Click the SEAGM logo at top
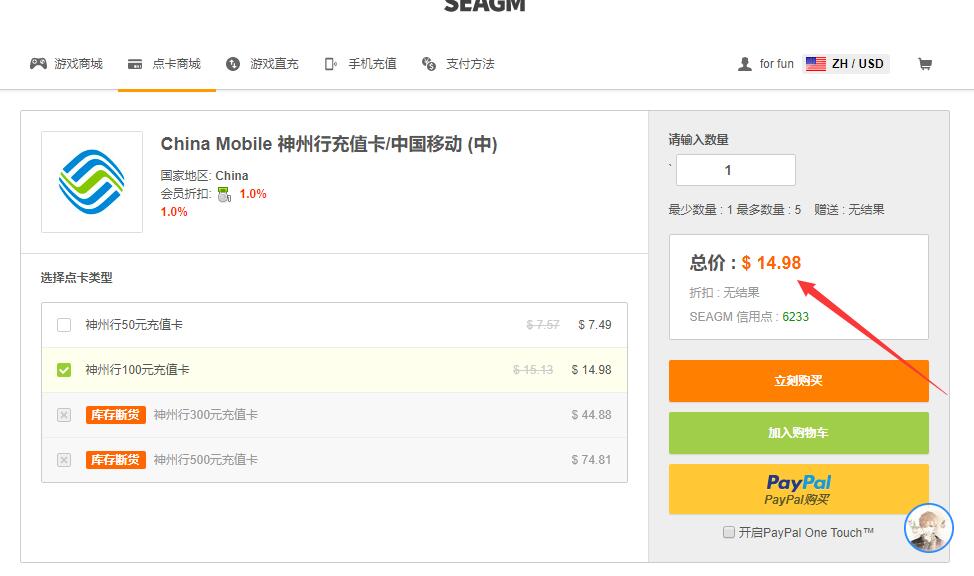Screen dimensions: 974x576 (485, 6)
